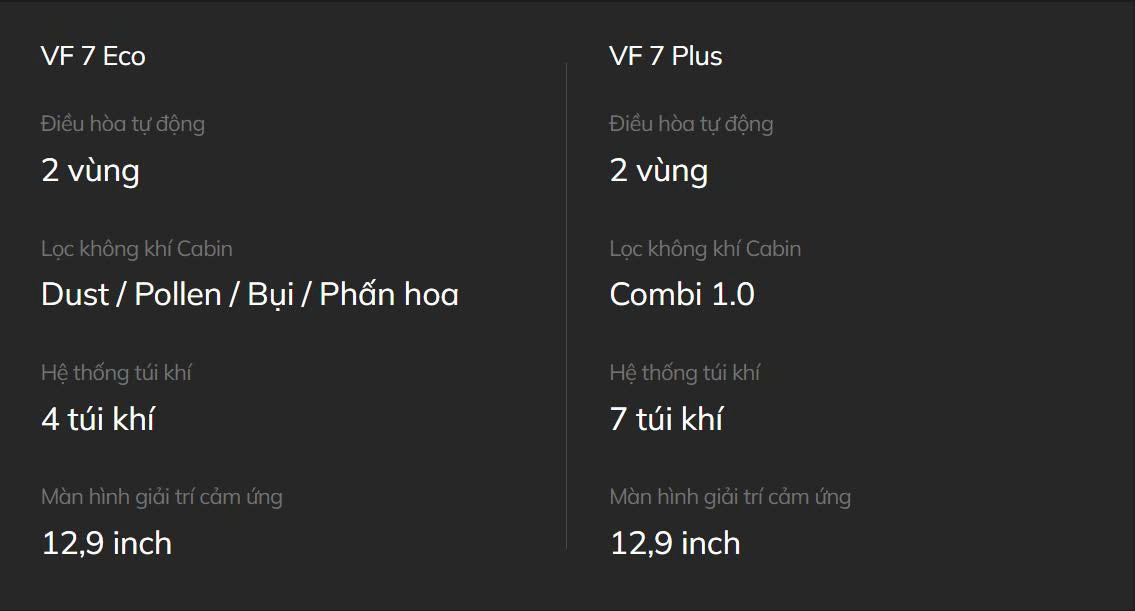The width and height of the screenshot is (1135, 611).
Task: Select the VF 7 Eco heading
Action: (93, 56)
